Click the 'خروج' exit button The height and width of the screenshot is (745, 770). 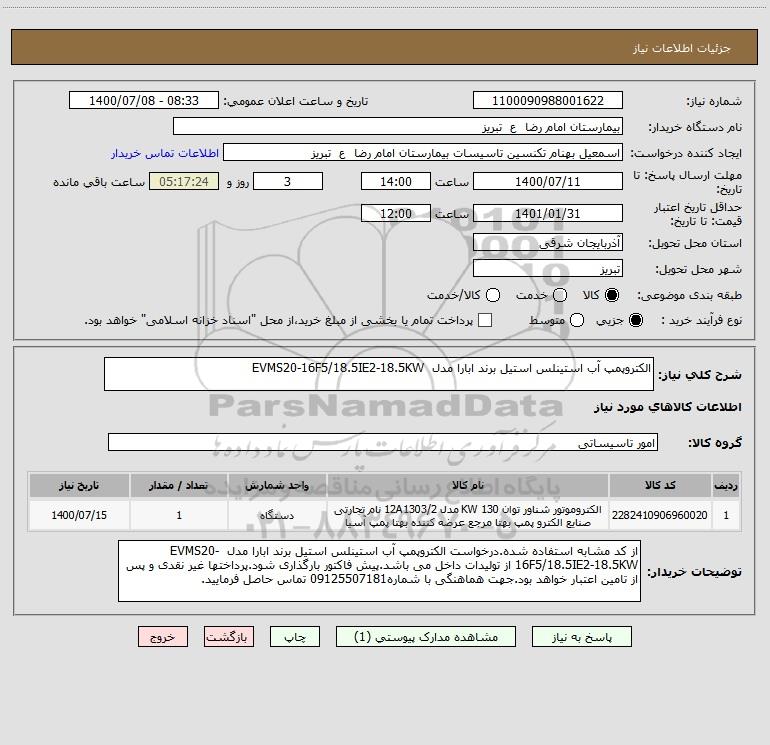163,637
